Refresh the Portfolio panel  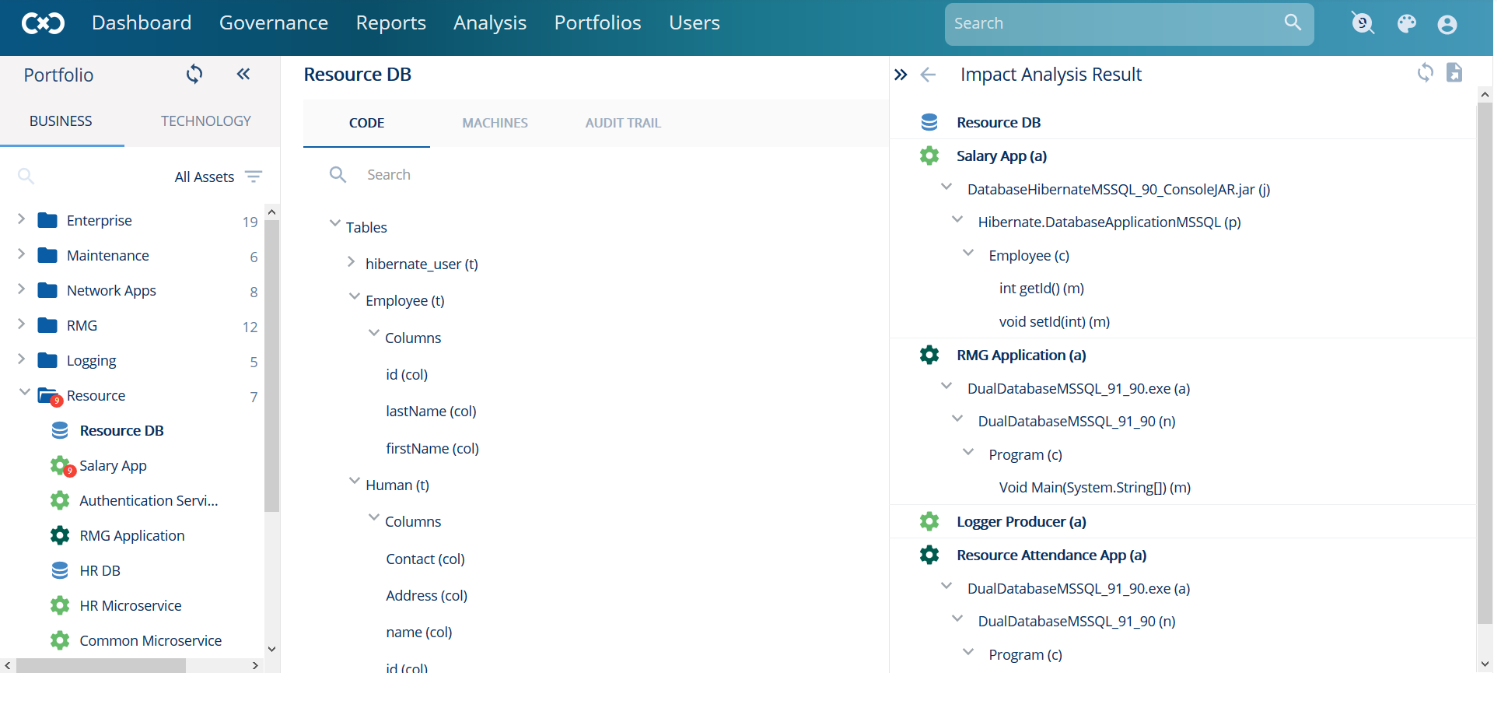[x=194, y=74]
